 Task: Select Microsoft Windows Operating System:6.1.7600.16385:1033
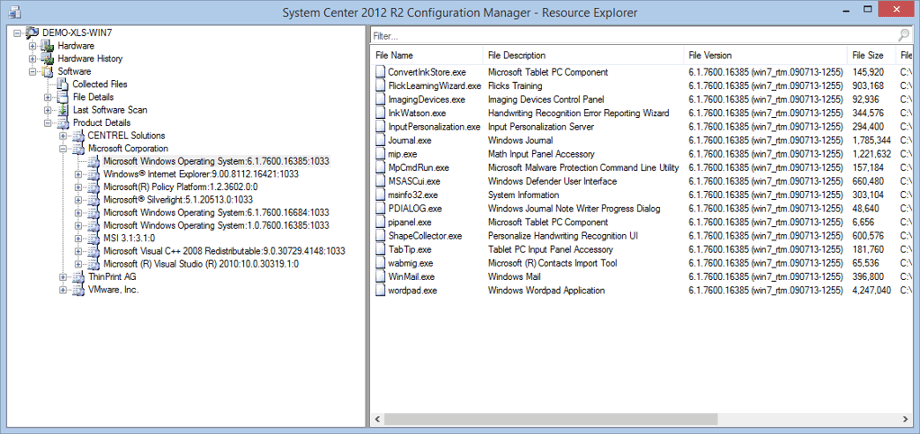(x=216, y=161)
